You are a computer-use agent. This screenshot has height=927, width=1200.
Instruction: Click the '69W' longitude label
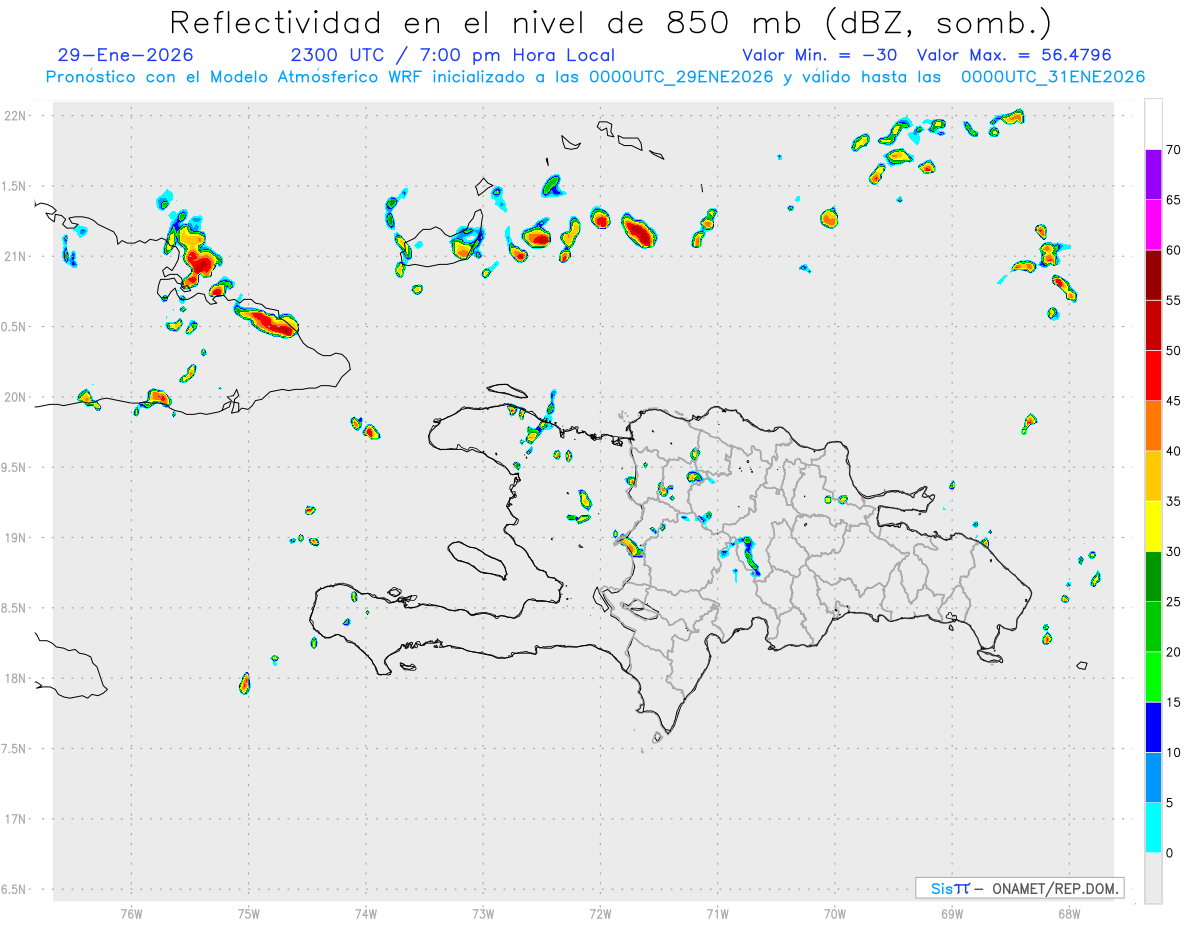point(952,913)
